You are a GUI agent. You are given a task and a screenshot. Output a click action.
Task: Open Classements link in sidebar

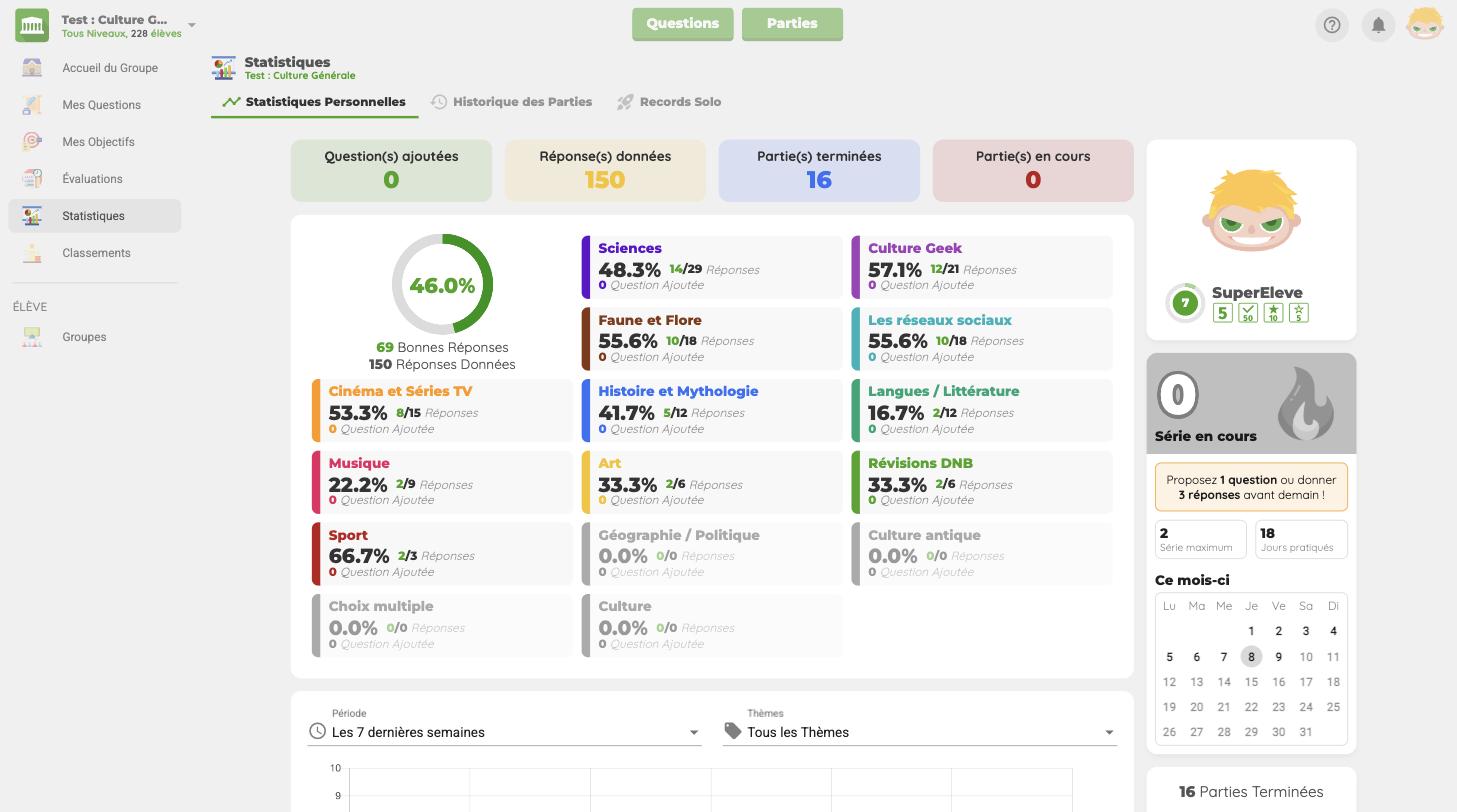[x=96, y=253]
